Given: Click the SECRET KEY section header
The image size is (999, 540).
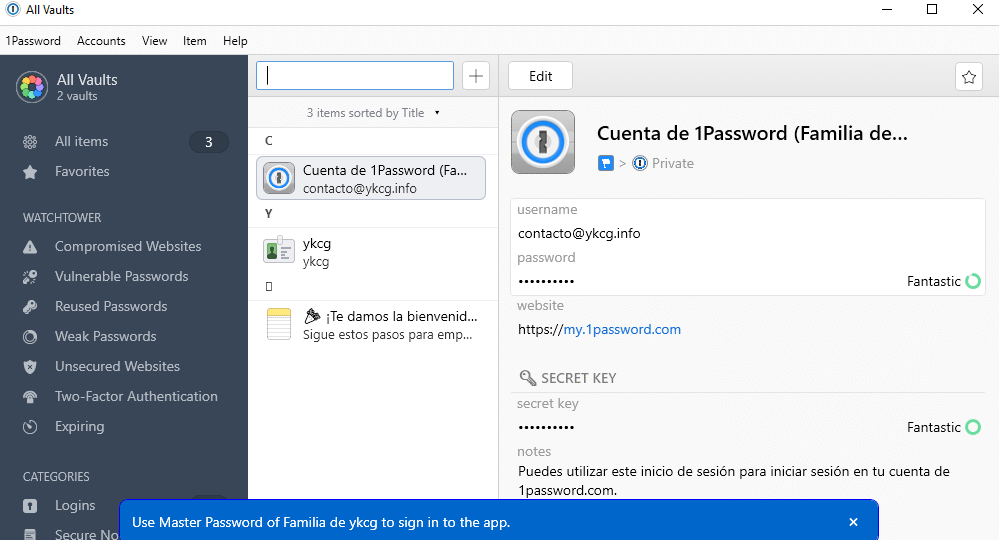Looking at the screenshot, I should click(x=579, y=378).
